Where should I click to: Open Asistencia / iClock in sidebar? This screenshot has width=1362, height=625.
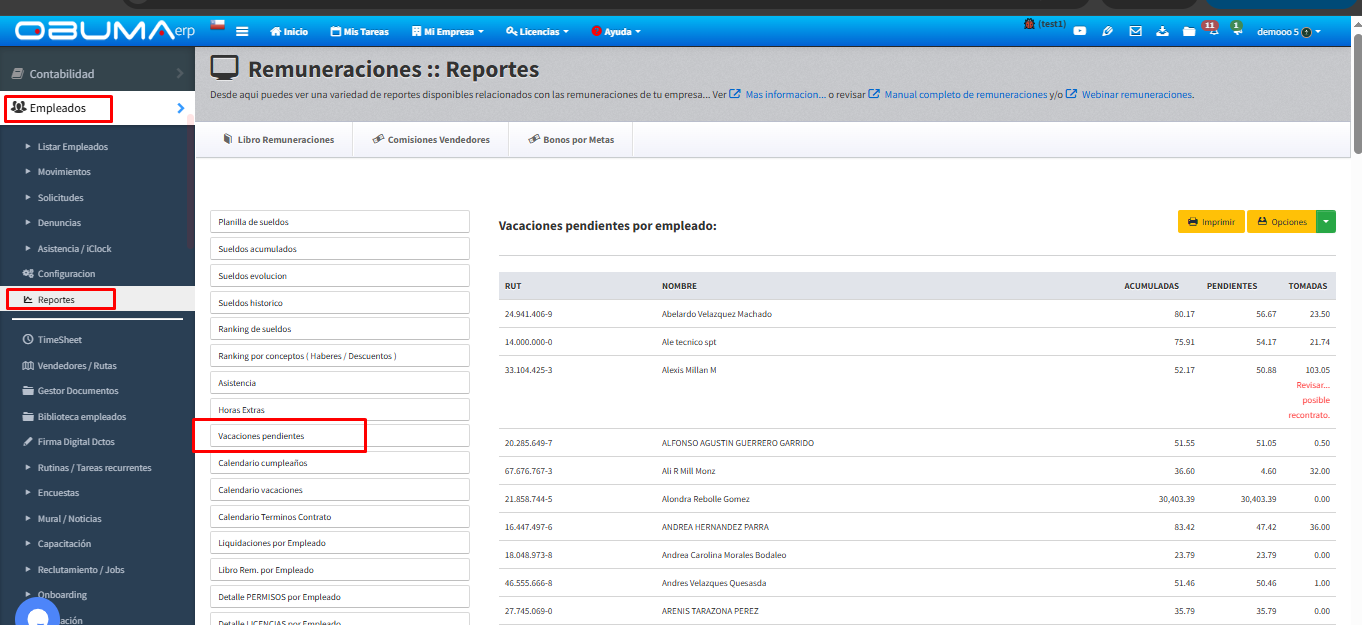pyautogui.click(x=75, y=249)
